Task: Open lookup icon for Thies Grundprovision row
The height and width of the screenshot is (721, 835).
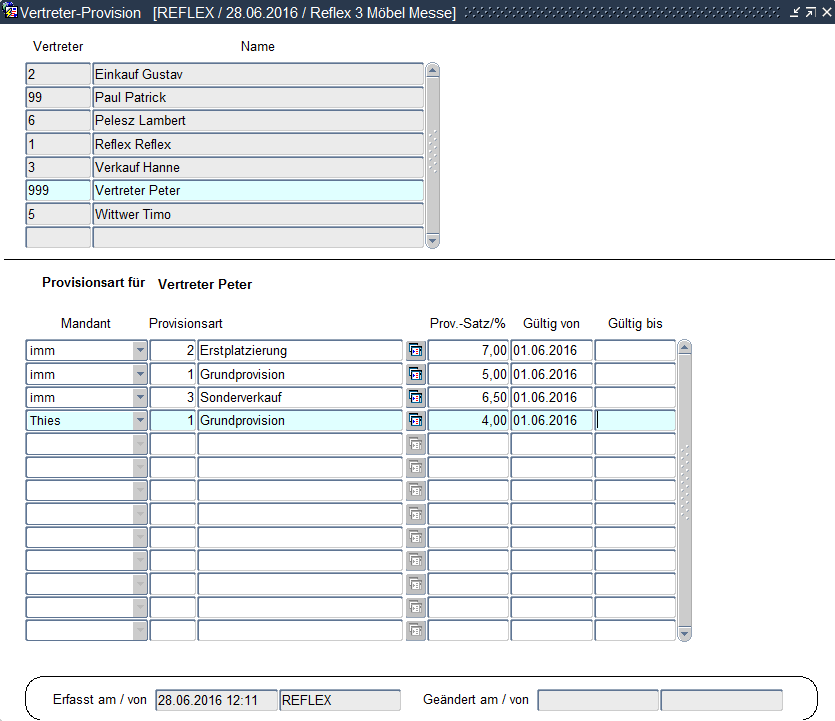Action: 416,421
